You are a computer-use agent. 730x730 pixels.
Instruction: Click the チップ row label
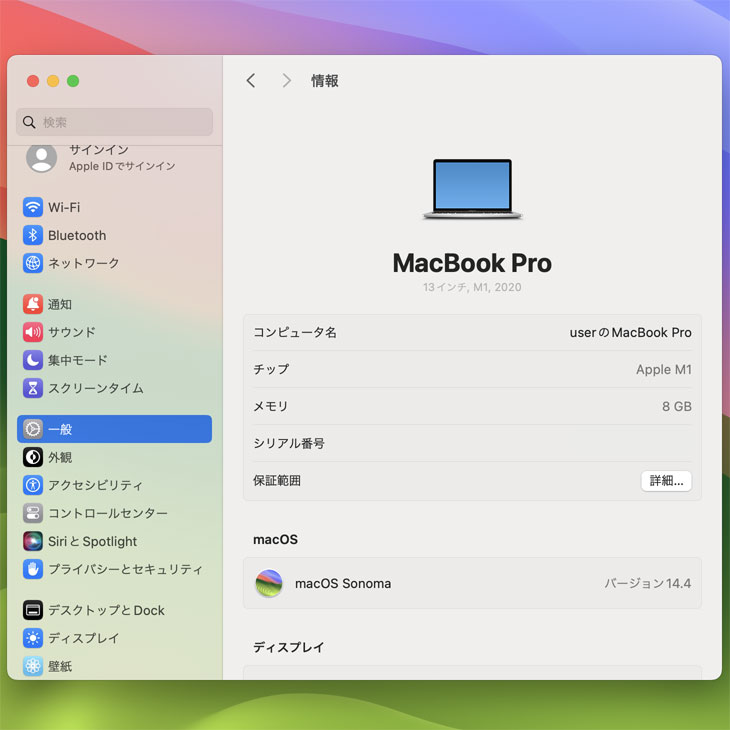(271, 369)
